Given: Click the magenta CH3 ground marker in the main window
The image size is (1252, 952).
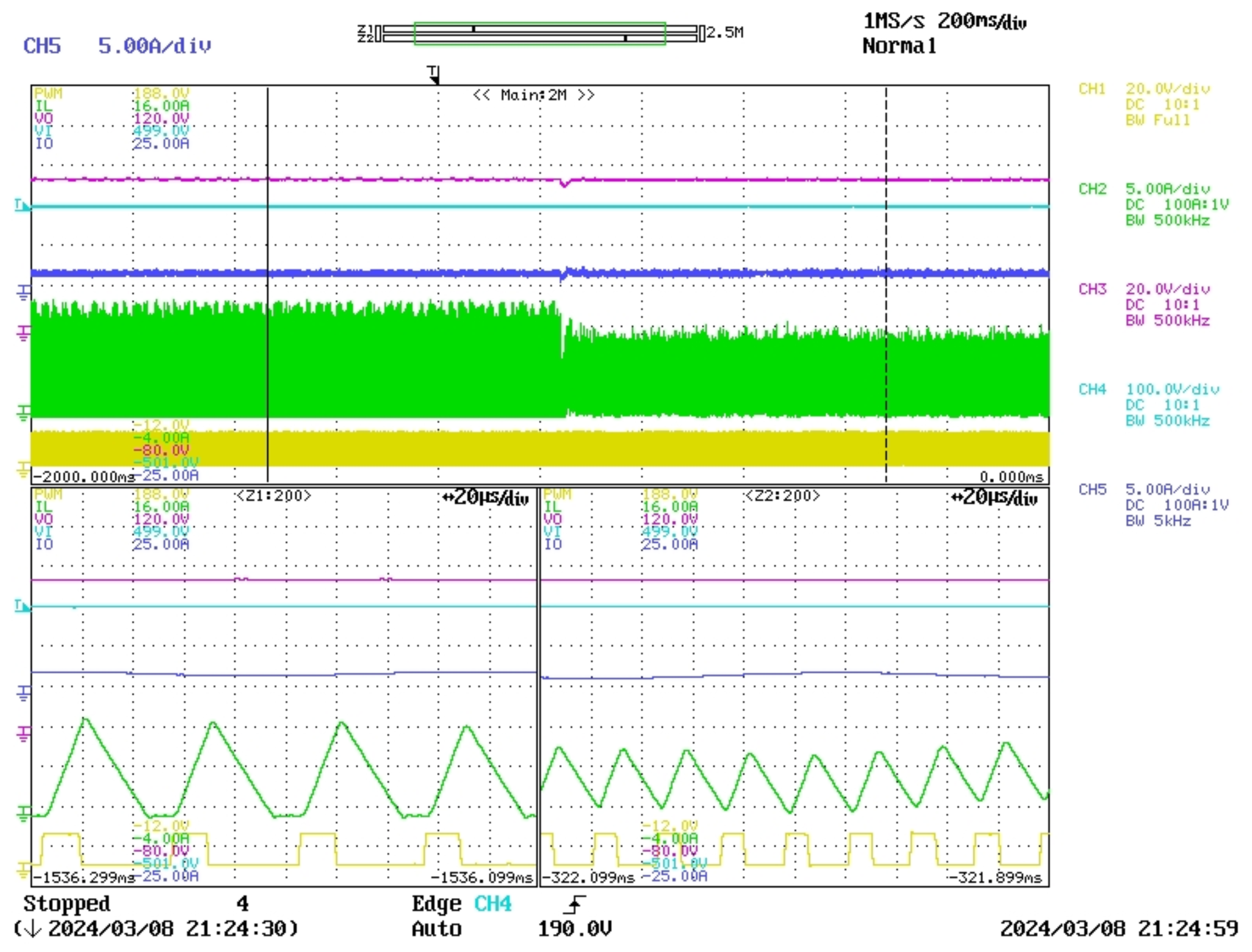Looking at the screenshot, I should coord(23,332).
